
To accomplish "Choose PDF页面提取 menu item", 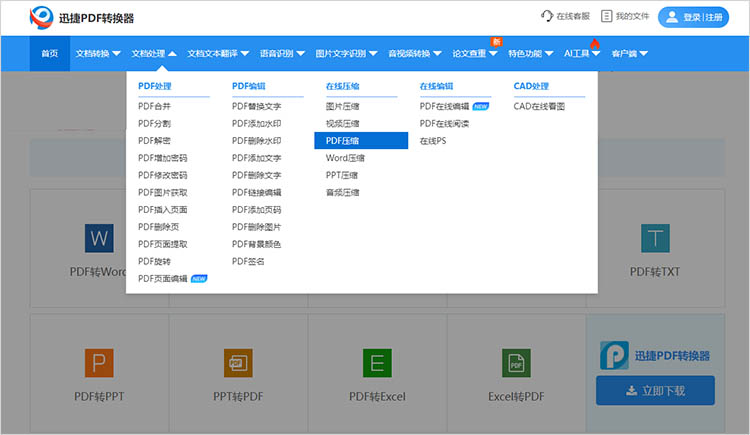I will [163, 244].
